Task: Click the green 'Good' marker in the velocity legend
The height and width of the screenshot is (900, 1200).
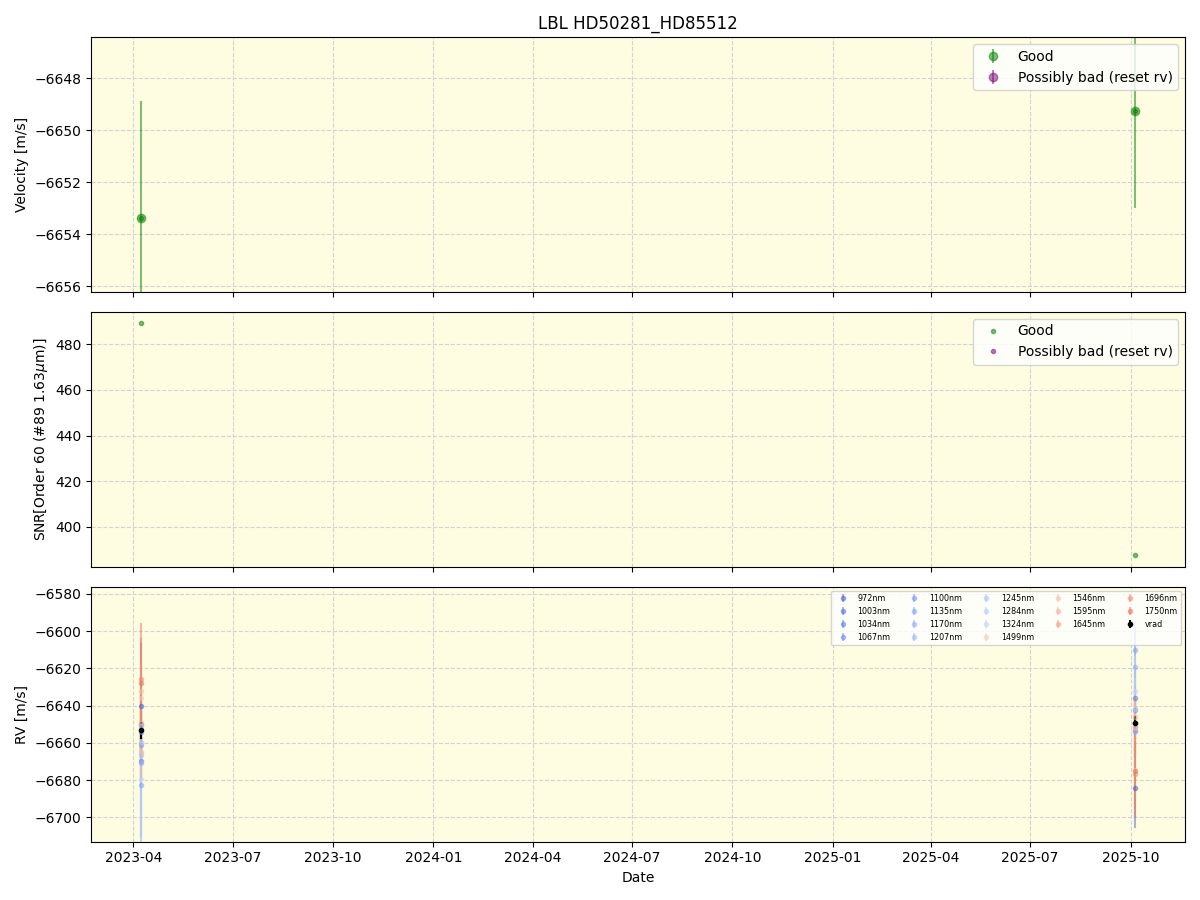Action: click(x=993, y=57)
